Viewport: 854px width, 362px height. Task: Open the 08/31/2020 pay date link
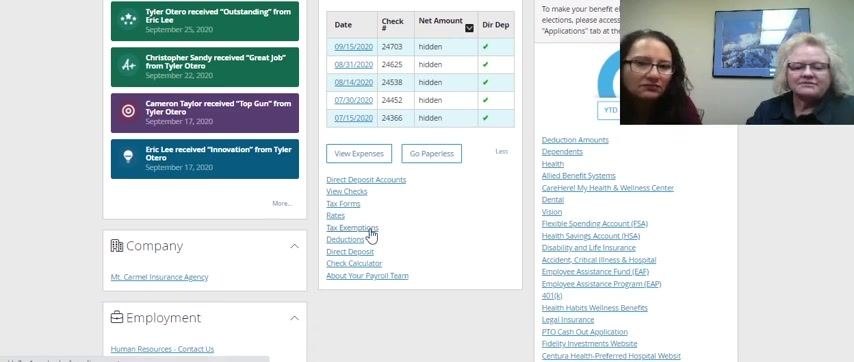pyautogui.click(x=353, y=64)
